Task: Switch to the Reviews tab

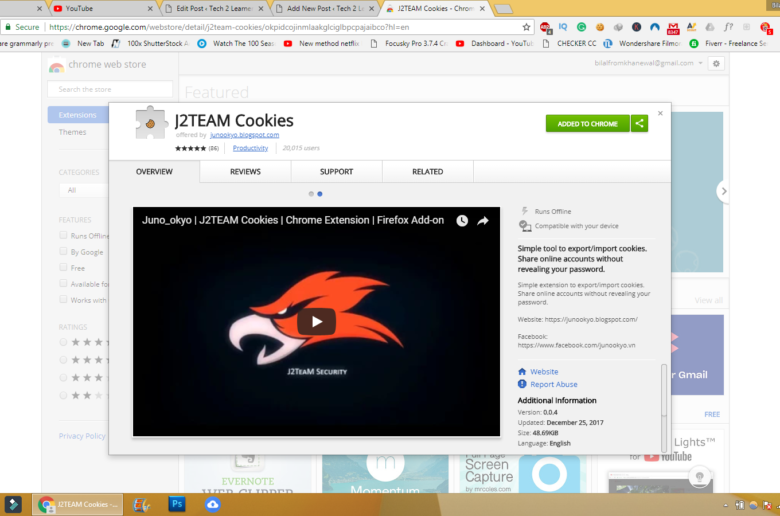Action: pyautogui.click(x=245, y=172)
